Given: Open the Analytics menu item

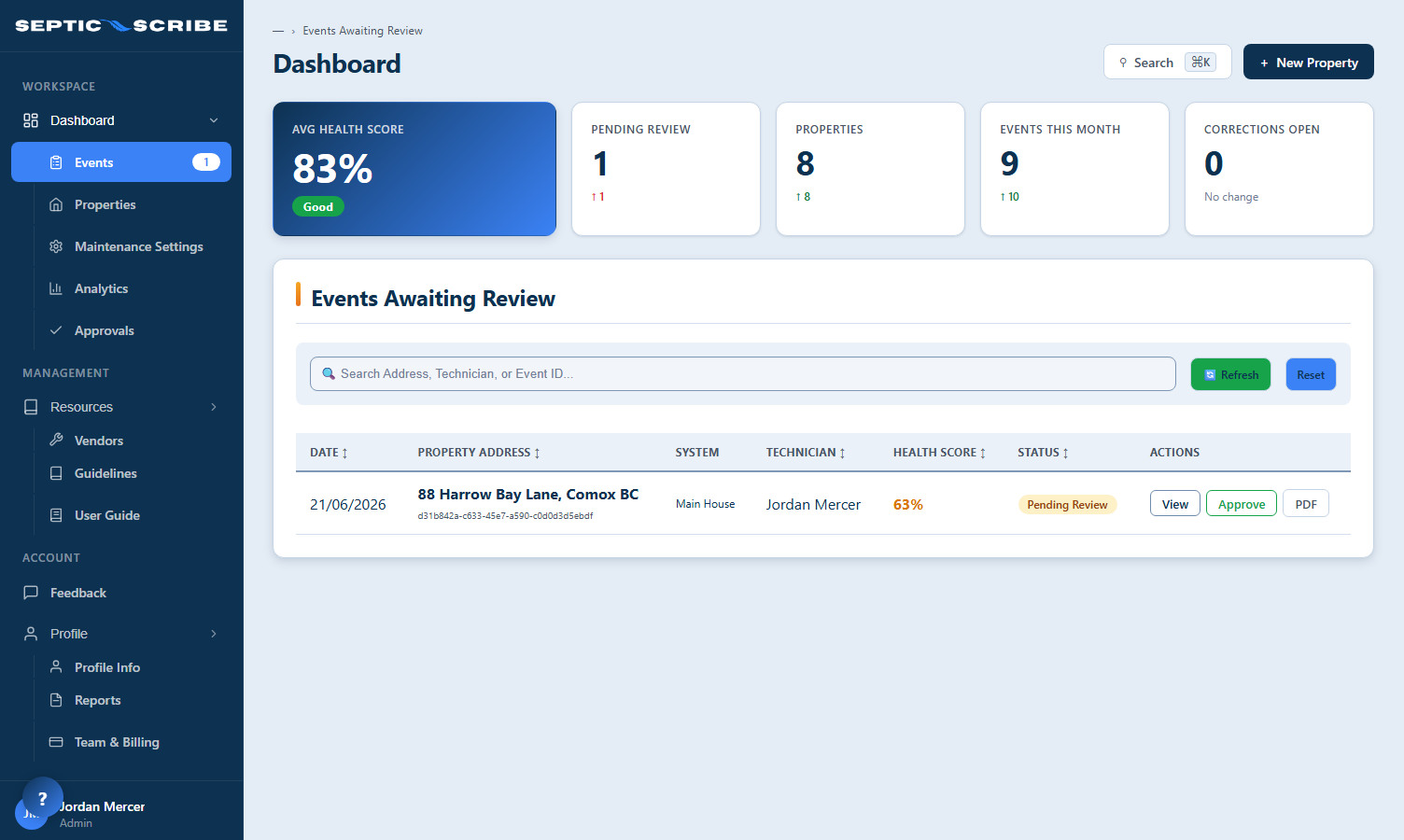Looking at the screenshot, I should click(121, 288).
